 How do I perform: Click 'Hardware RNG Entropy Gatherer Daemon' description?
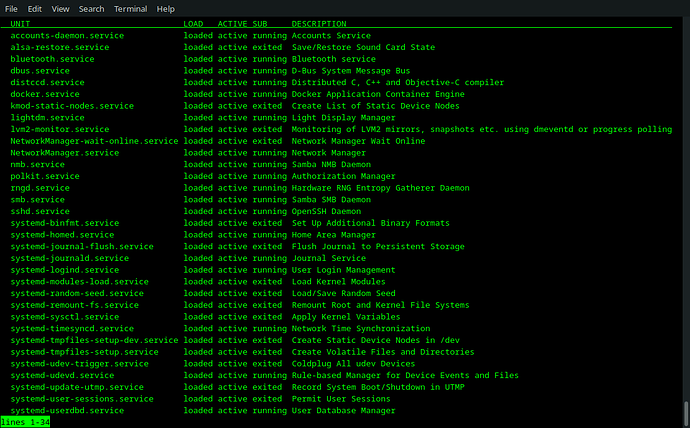380,188
